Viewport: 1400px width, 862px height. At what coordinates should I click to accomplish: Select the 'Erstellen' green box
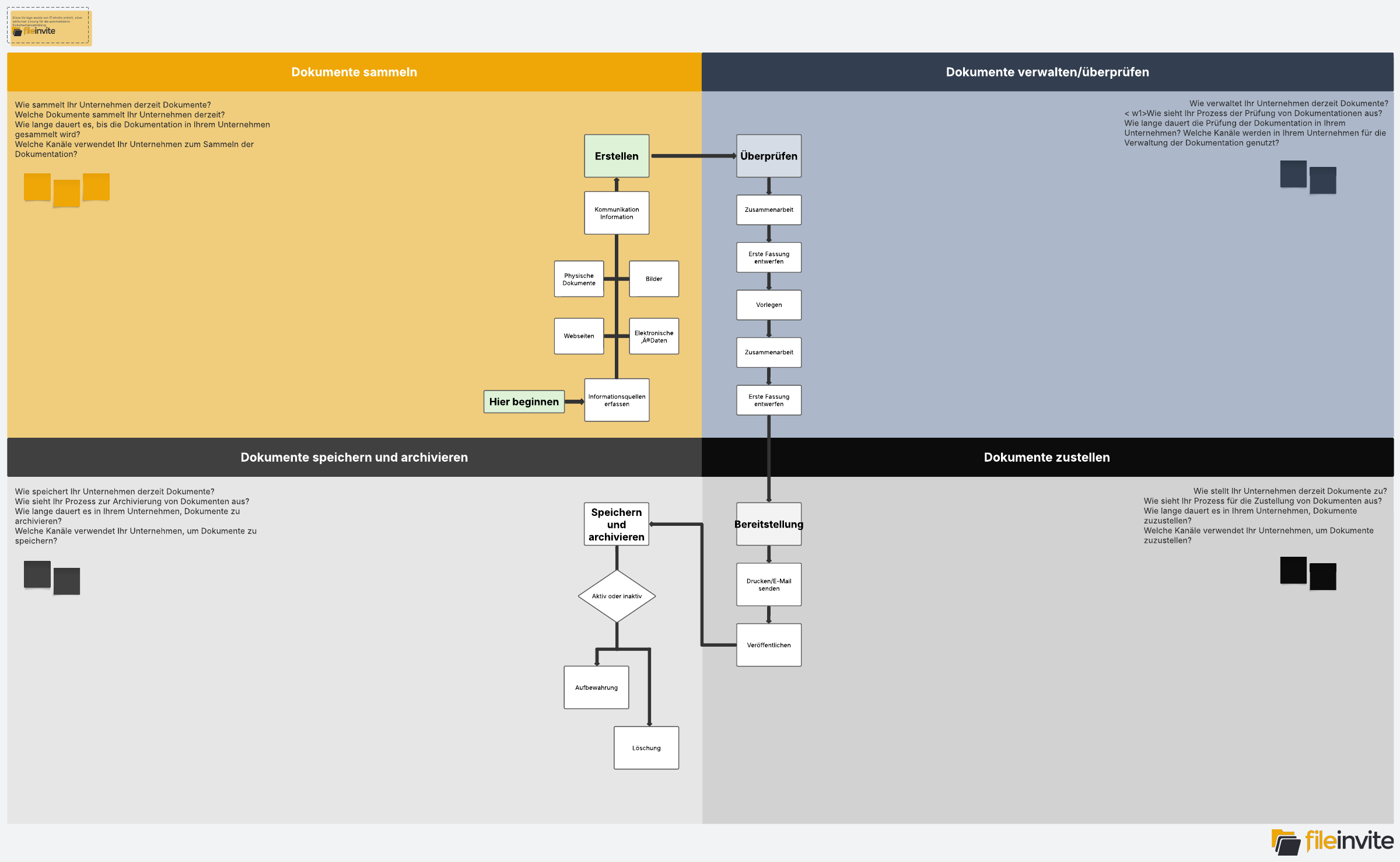click(x=616, y=156)
